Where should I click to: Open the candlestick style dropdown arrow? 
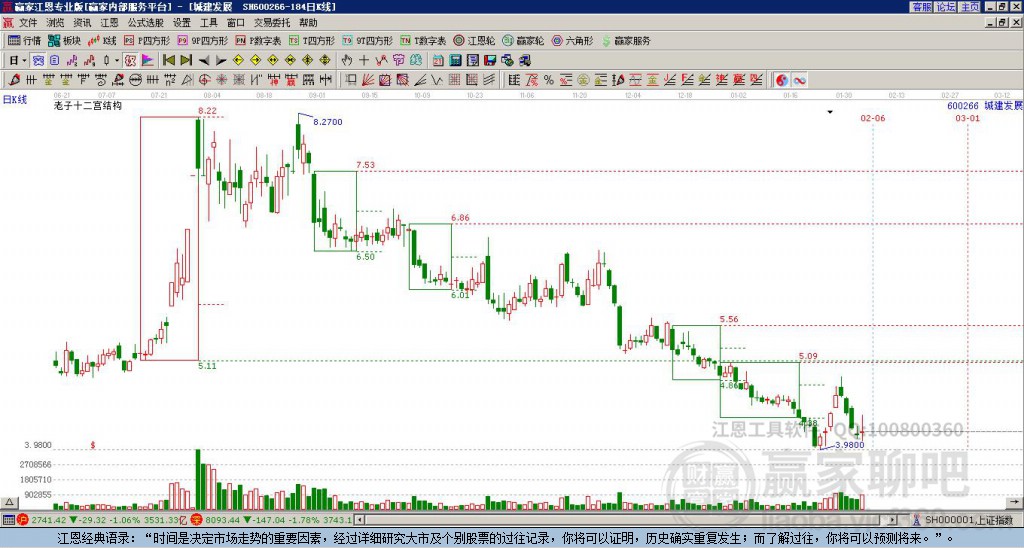pyautogui.click(x=117, y=61)
